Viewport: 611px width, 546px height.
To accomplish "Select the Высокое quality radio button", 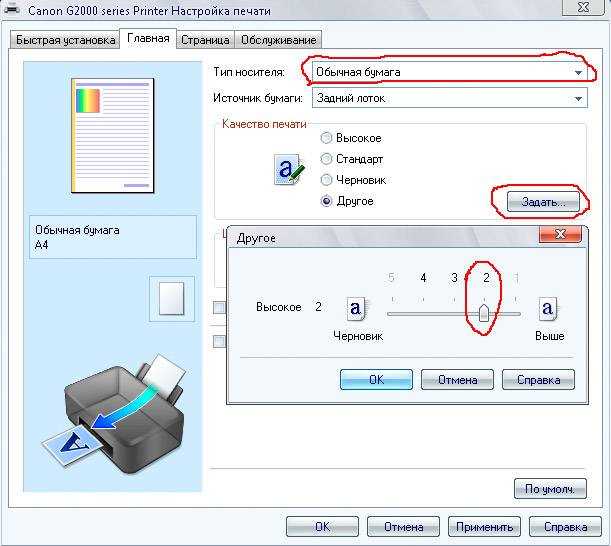I will point(326,138).
